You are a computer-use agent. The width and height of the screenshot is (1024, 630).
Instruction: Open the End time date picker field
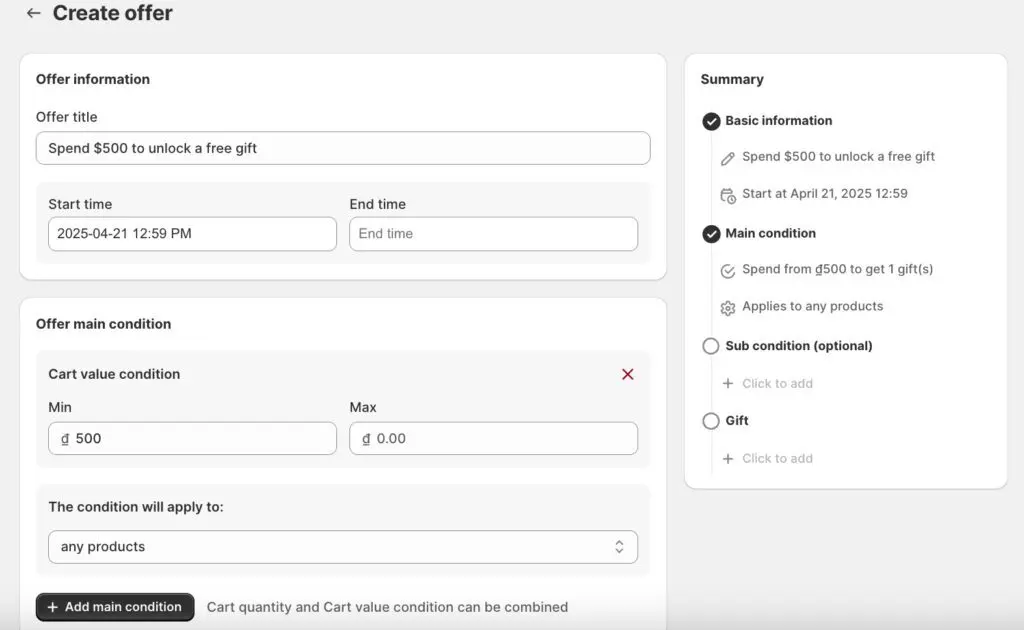point(493,234)
